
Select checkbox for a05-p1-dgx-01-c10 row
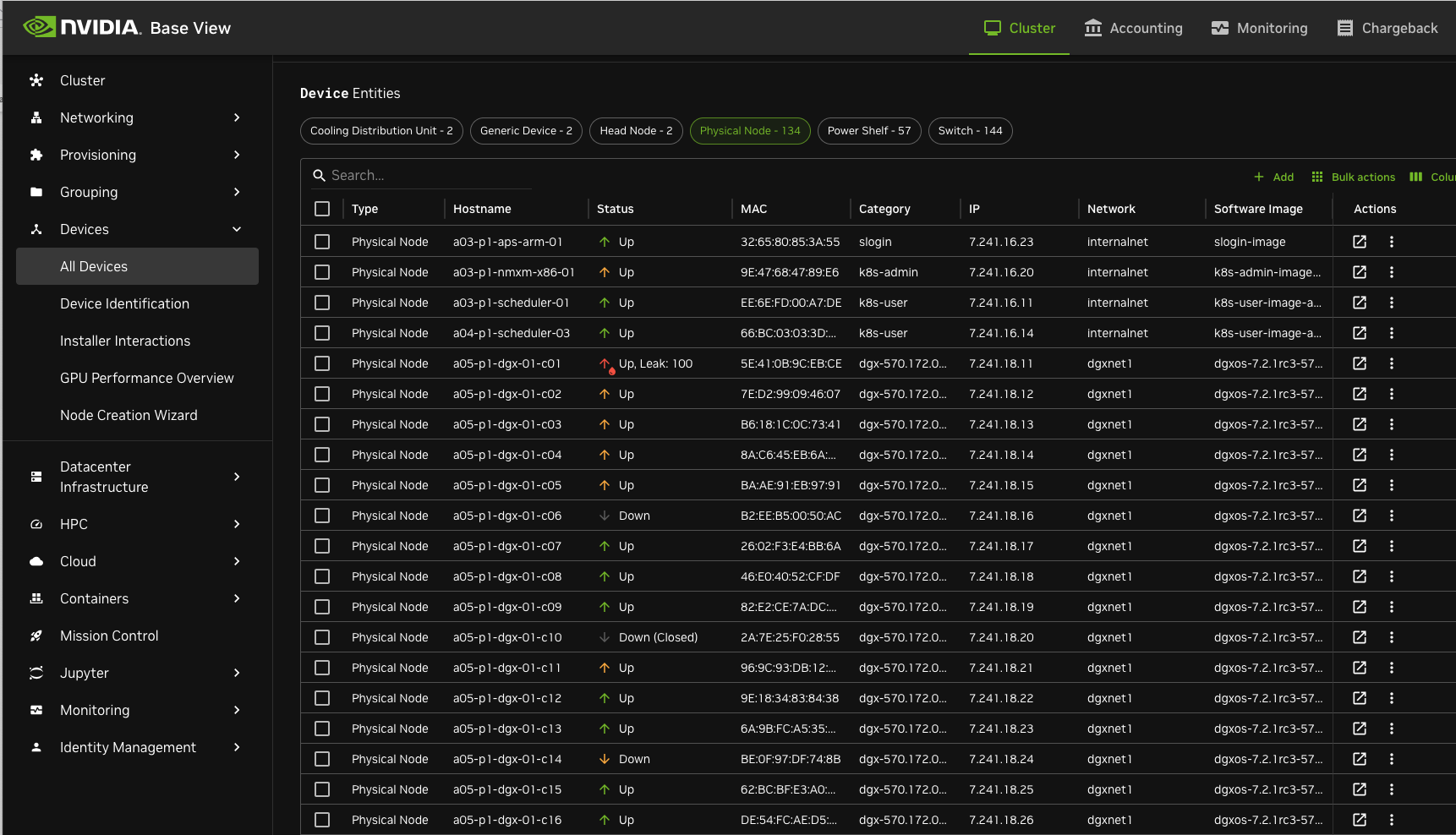coord(322,637)
